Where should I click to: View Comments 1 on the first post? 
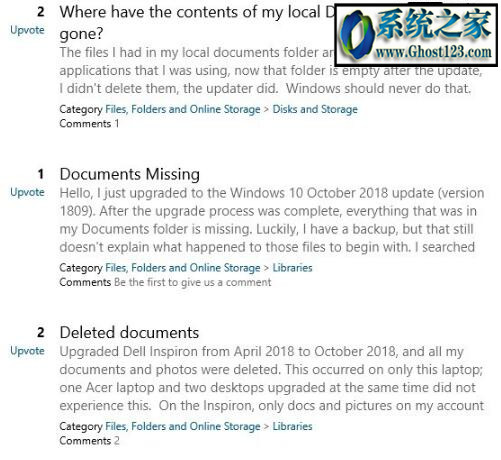coord(89,124)
